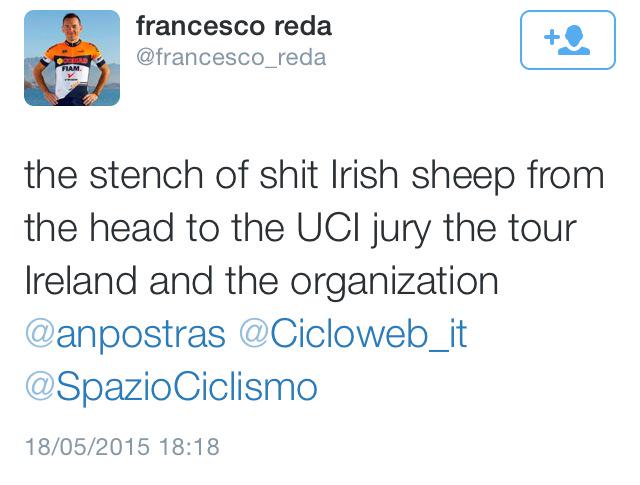Click the line "Ireland and the organization"
Image resolution: width=640 pixels, height=485 pixels.
(261, 282)
